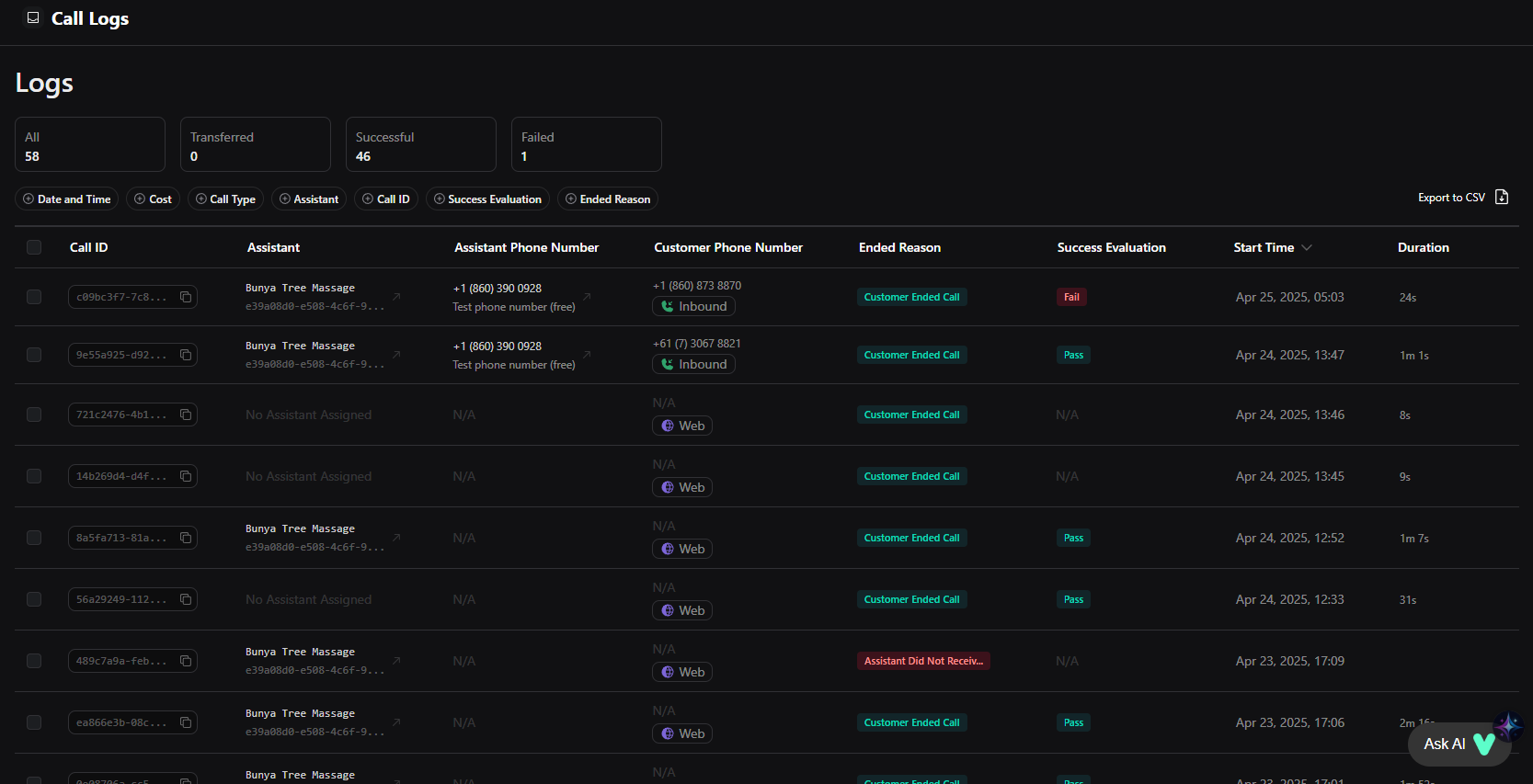Click the Export to CSV download icon

coord(1502,197)
